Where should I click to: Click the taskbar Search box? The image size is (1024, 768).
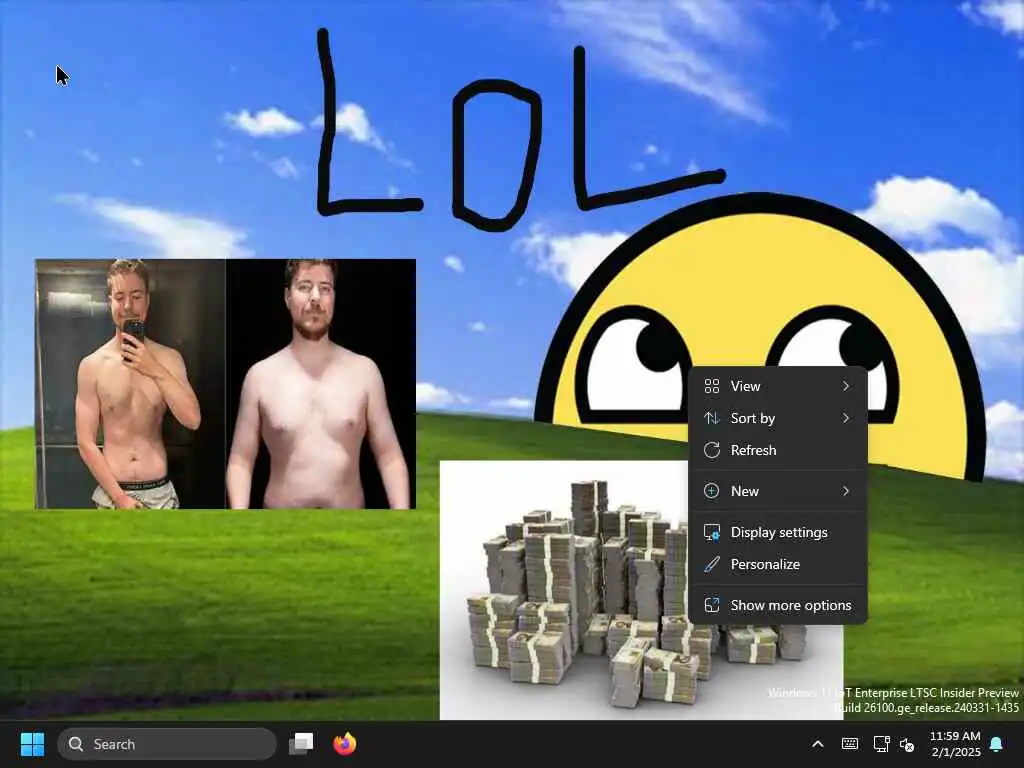[x=167, y=744]
